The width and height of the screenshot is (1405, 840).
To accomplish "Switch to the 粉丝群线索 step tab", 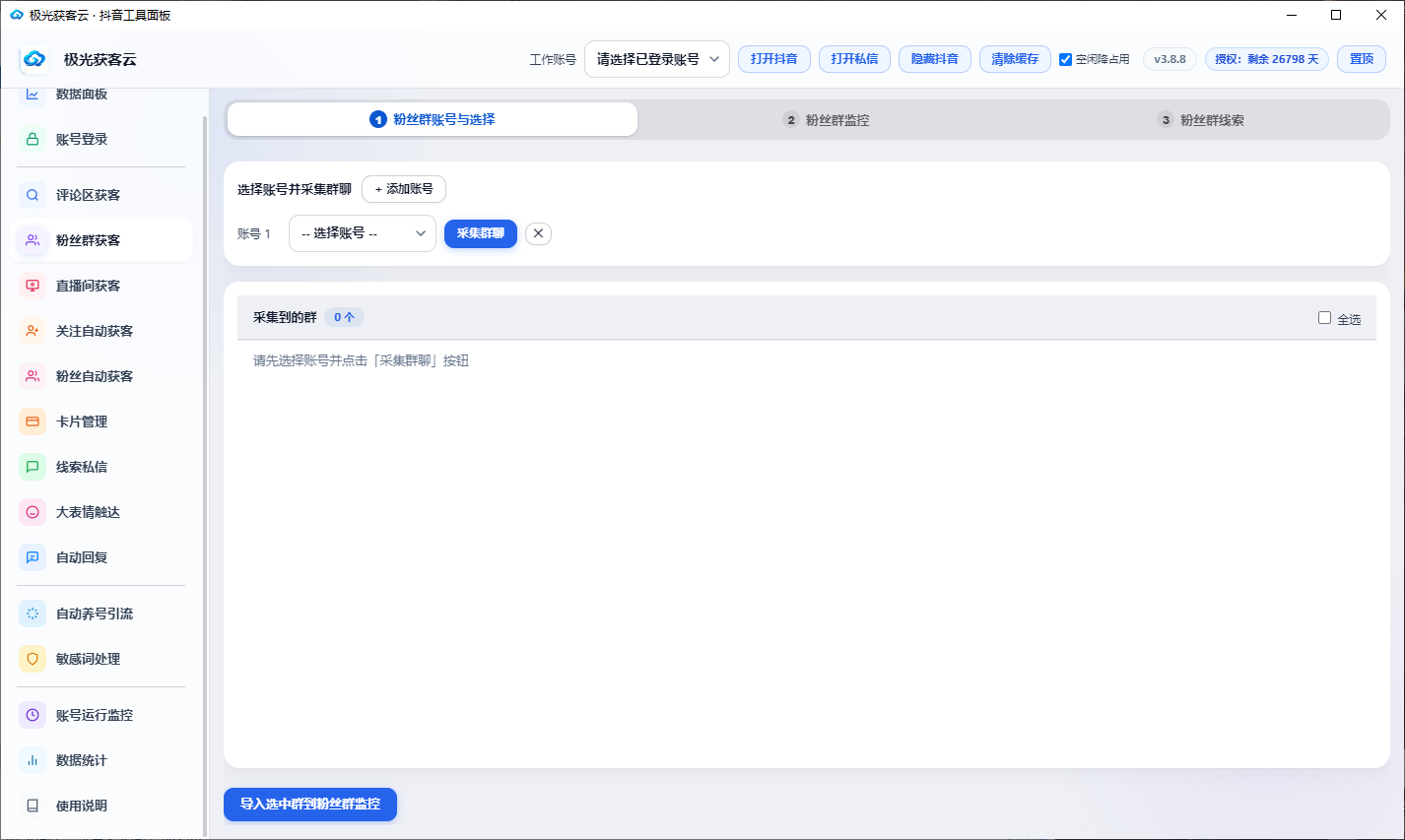I will (1200, 120).
